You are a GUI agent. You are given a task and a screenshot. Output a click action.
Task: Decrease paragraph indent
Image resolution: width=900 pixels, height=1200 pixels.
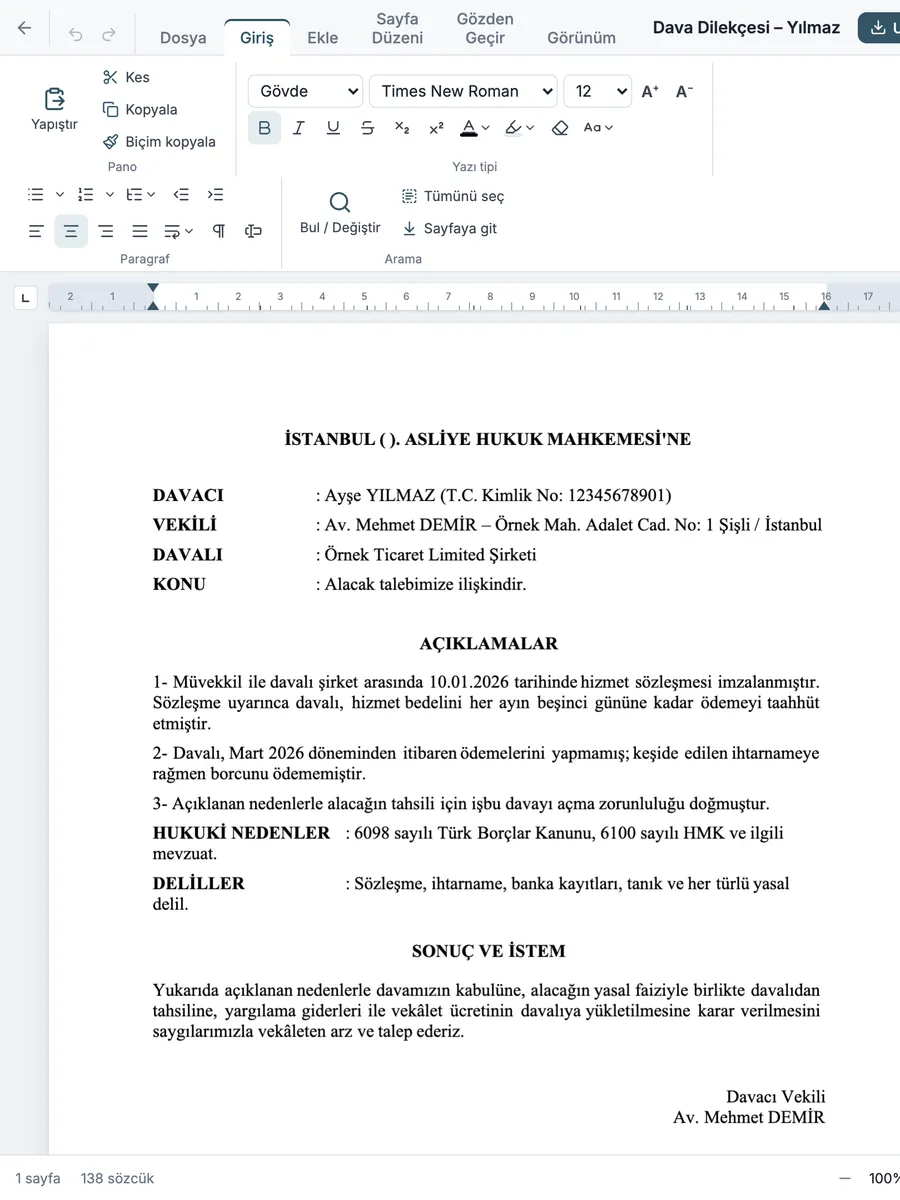[181, 195]
